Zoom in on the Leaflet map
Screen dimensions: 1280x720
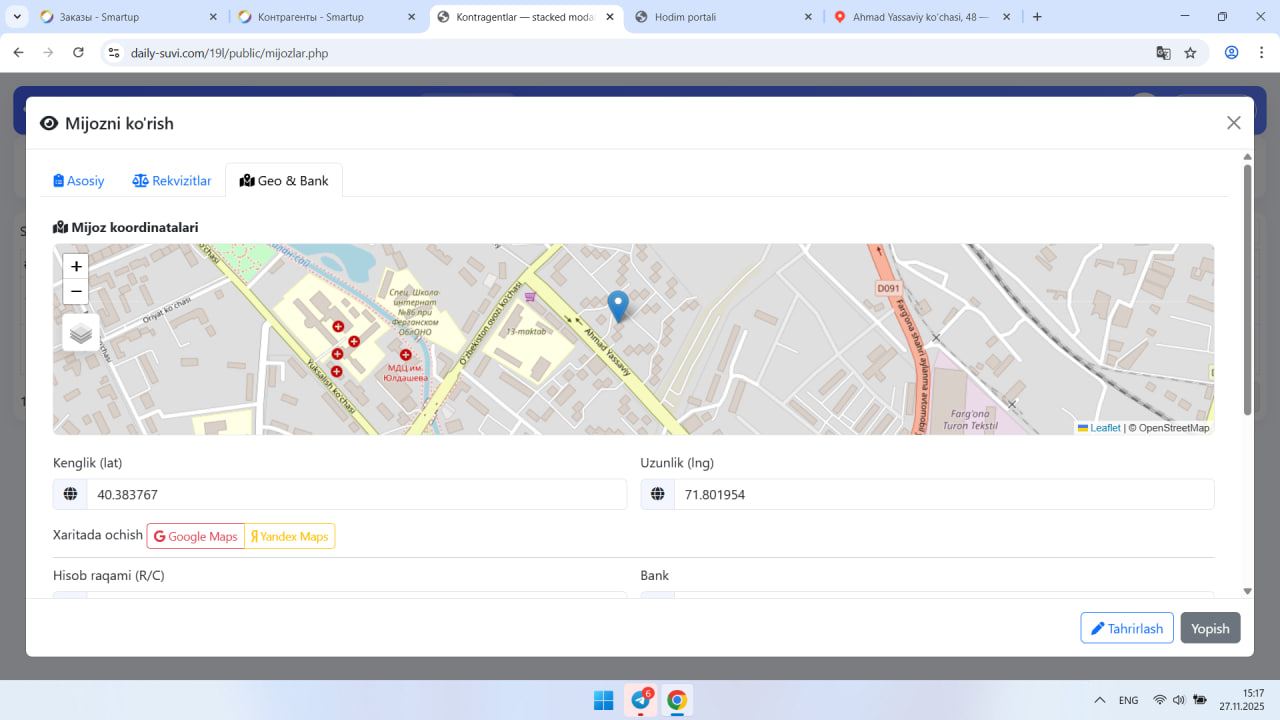76,266
